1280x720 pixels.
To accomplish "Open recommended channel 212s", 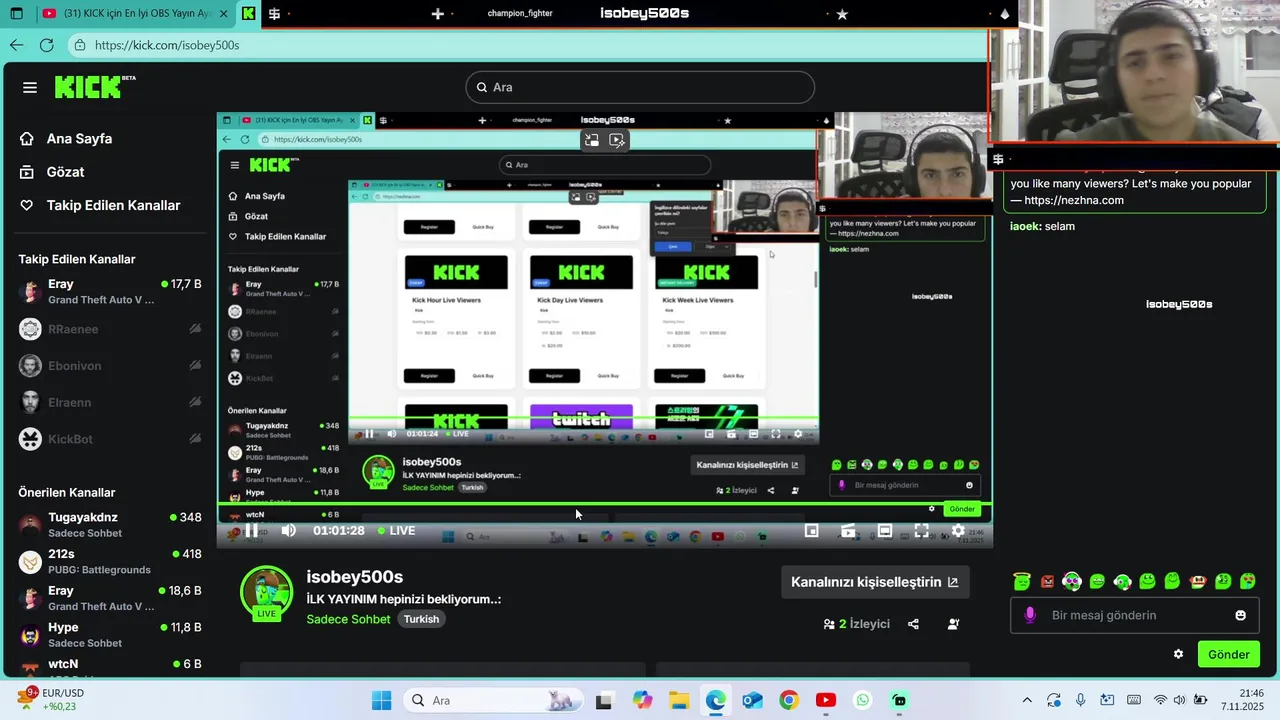I will [x=110, y=561].
